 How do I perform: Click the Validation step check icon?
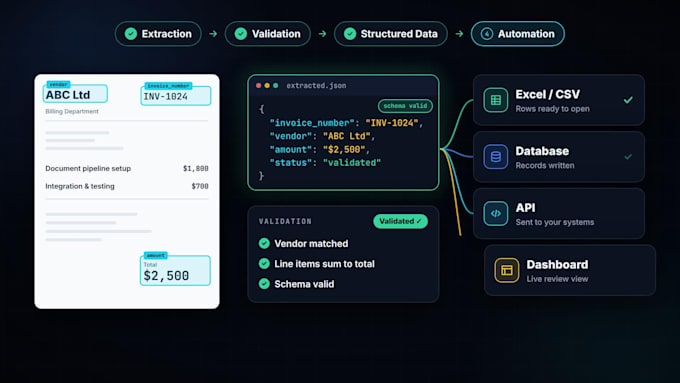[x=241, y=34]
